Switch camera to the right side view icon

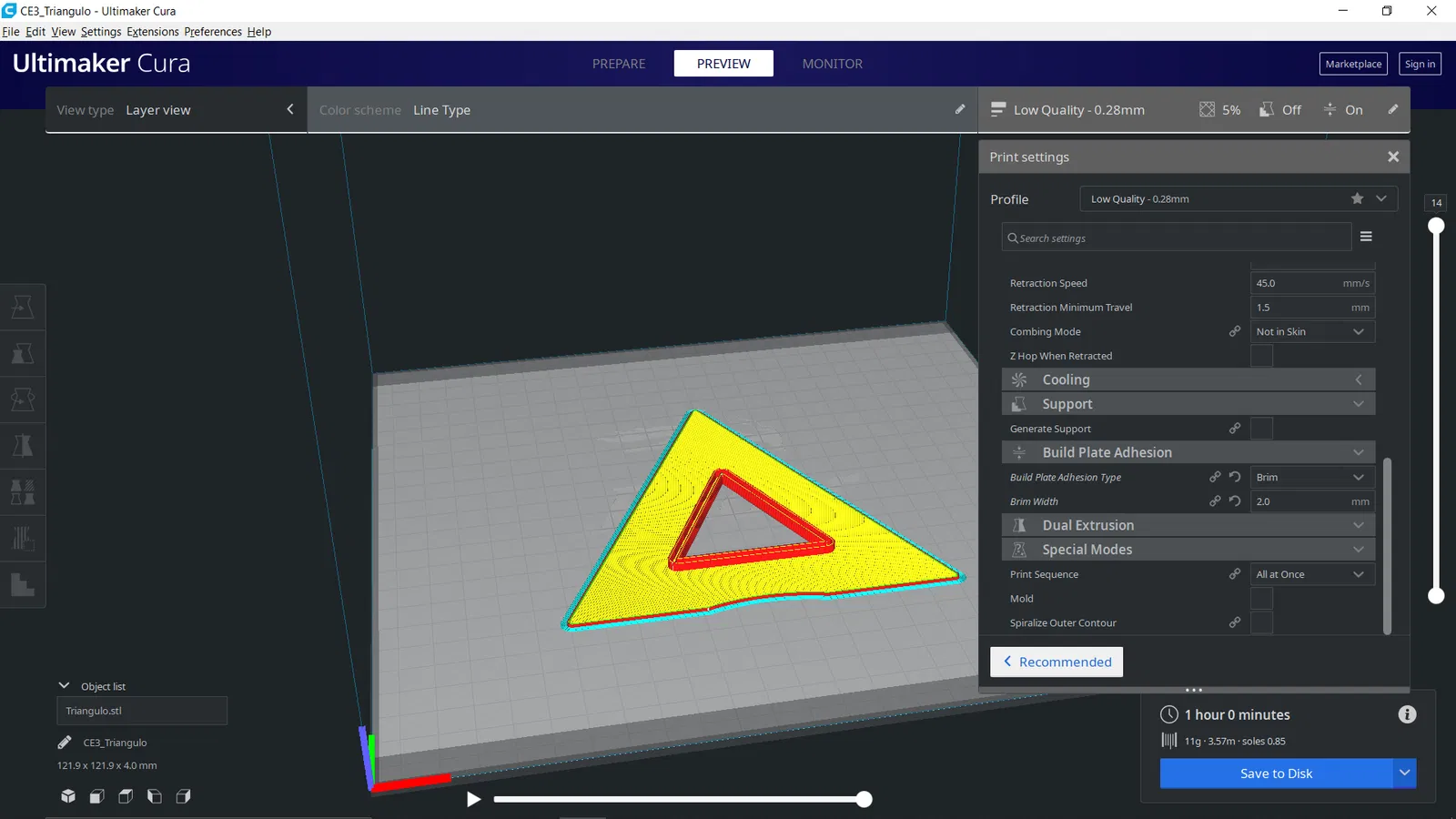tap(183, 796)
